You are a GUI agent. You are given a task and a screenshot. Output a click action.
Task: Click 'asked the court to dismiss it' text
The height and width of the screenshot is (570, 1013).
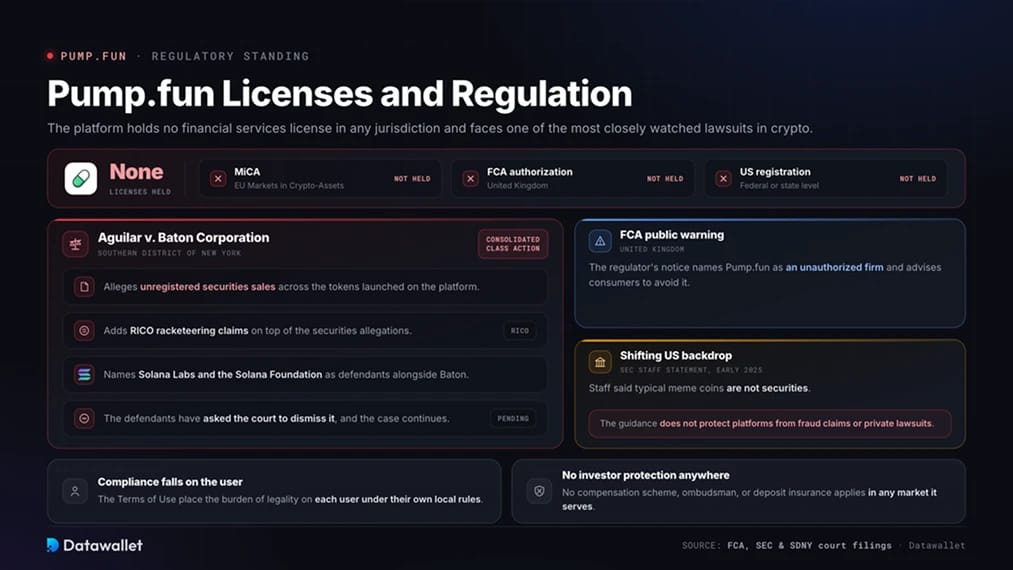click(x=269, y=418)
